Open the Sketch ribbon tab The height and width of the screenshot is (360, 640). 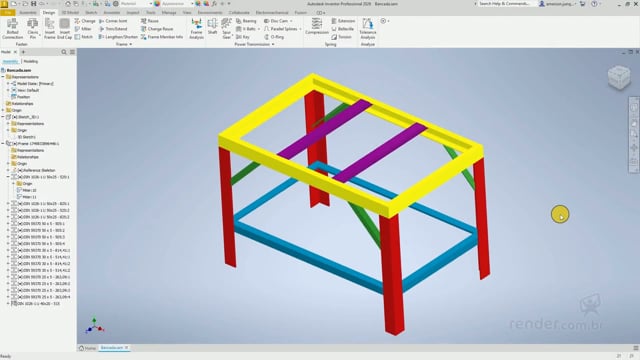point(91,13)
